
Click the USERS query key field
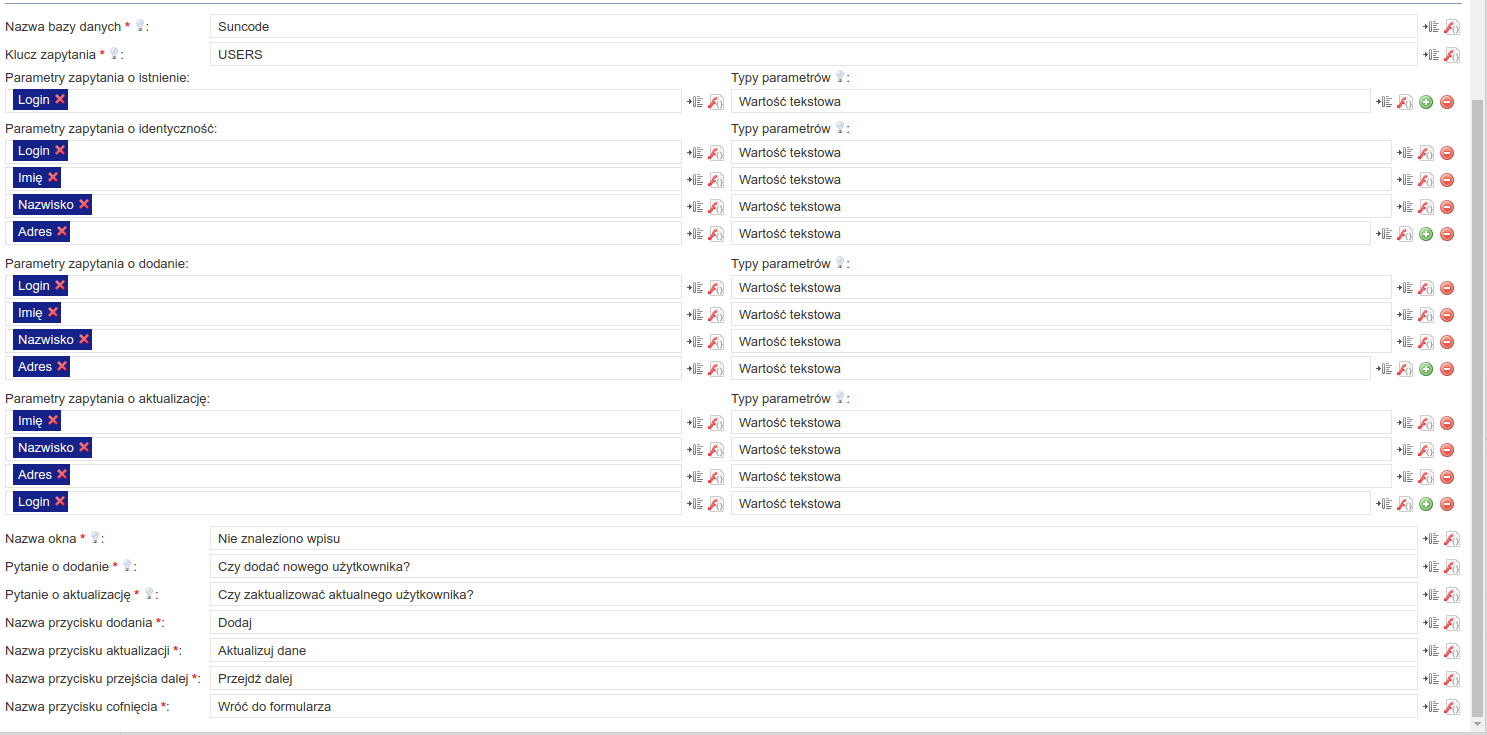tap(814, 55)
